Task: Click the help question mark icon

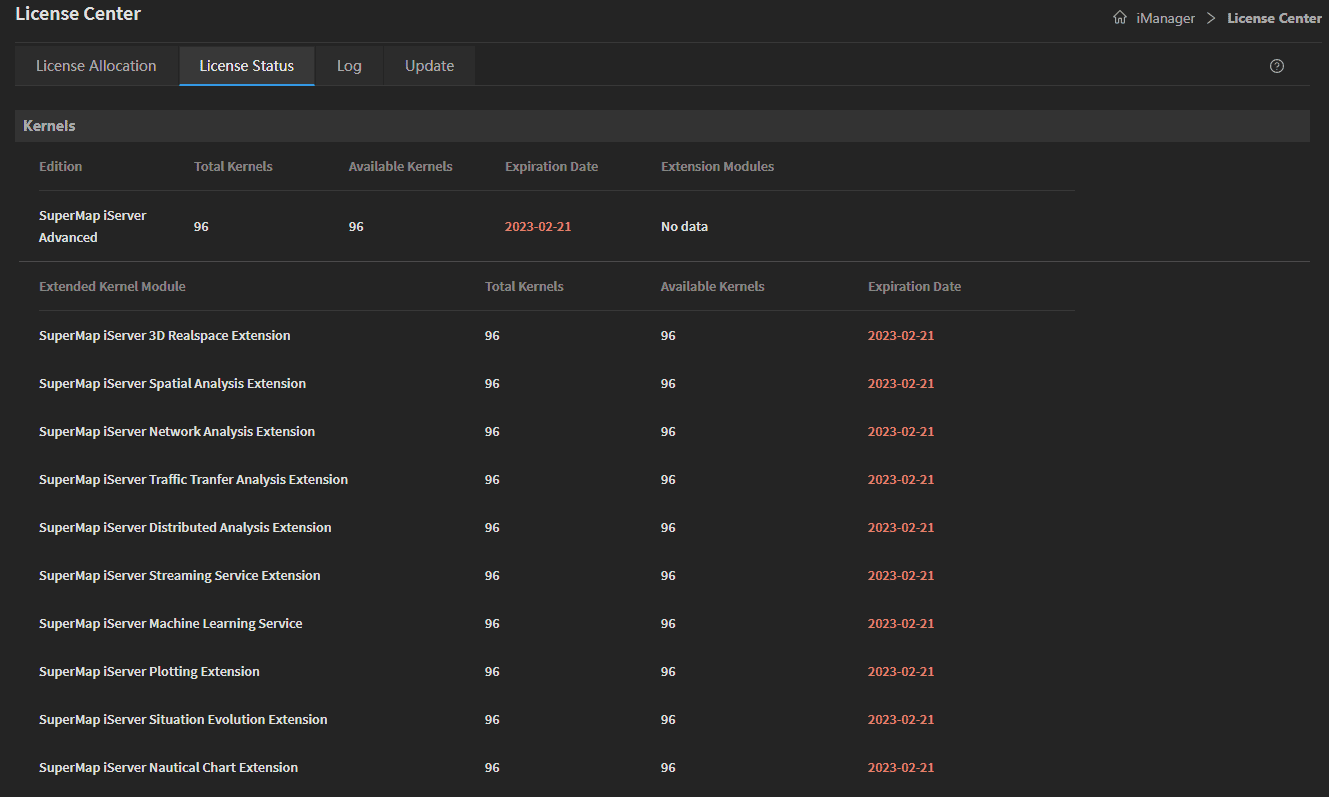Action: tap(1276, 66)
